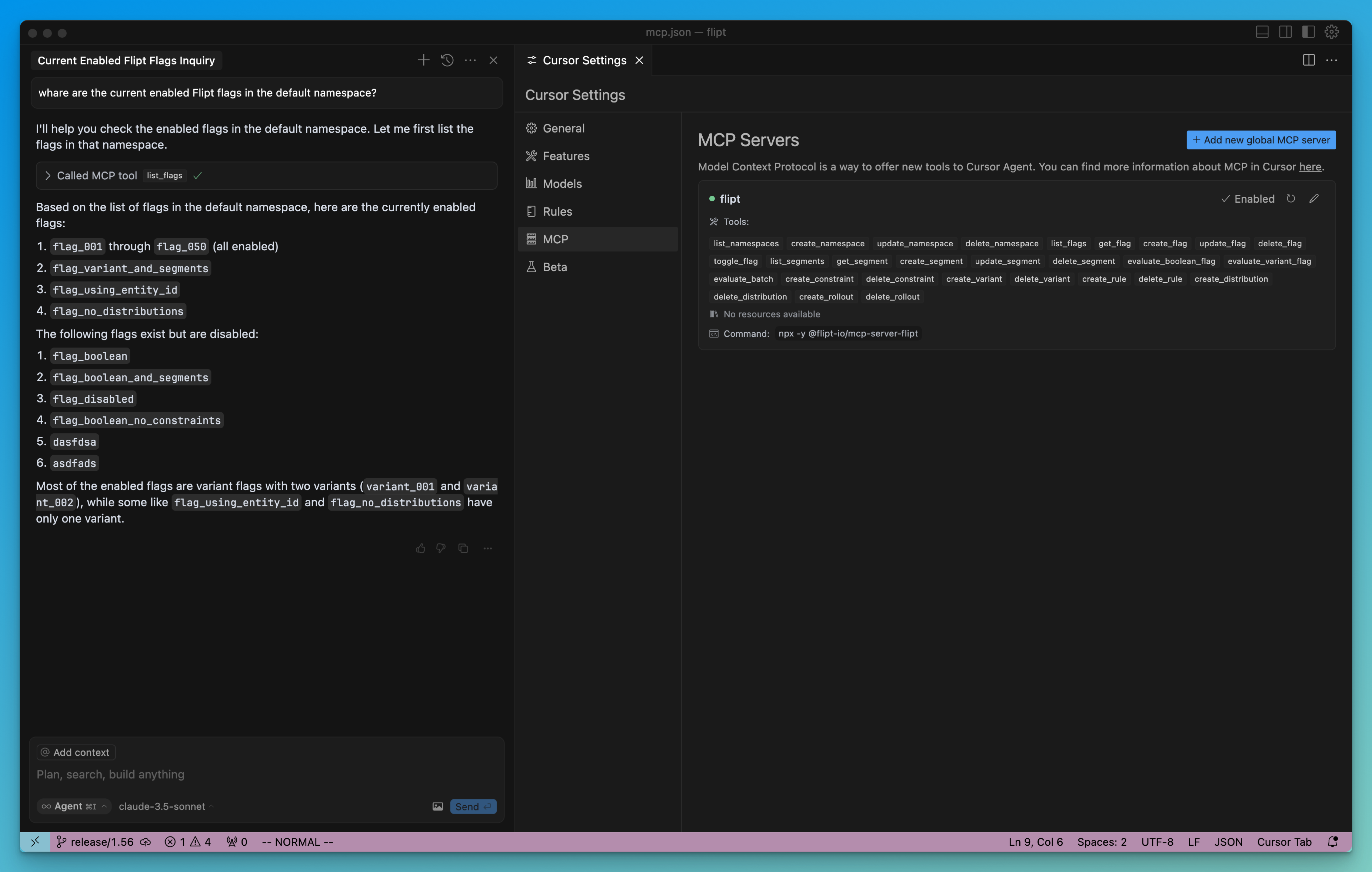The height and width of the screenshot is (872, 1372).
Task: Copy the assistant response
Action: (463, 548)
